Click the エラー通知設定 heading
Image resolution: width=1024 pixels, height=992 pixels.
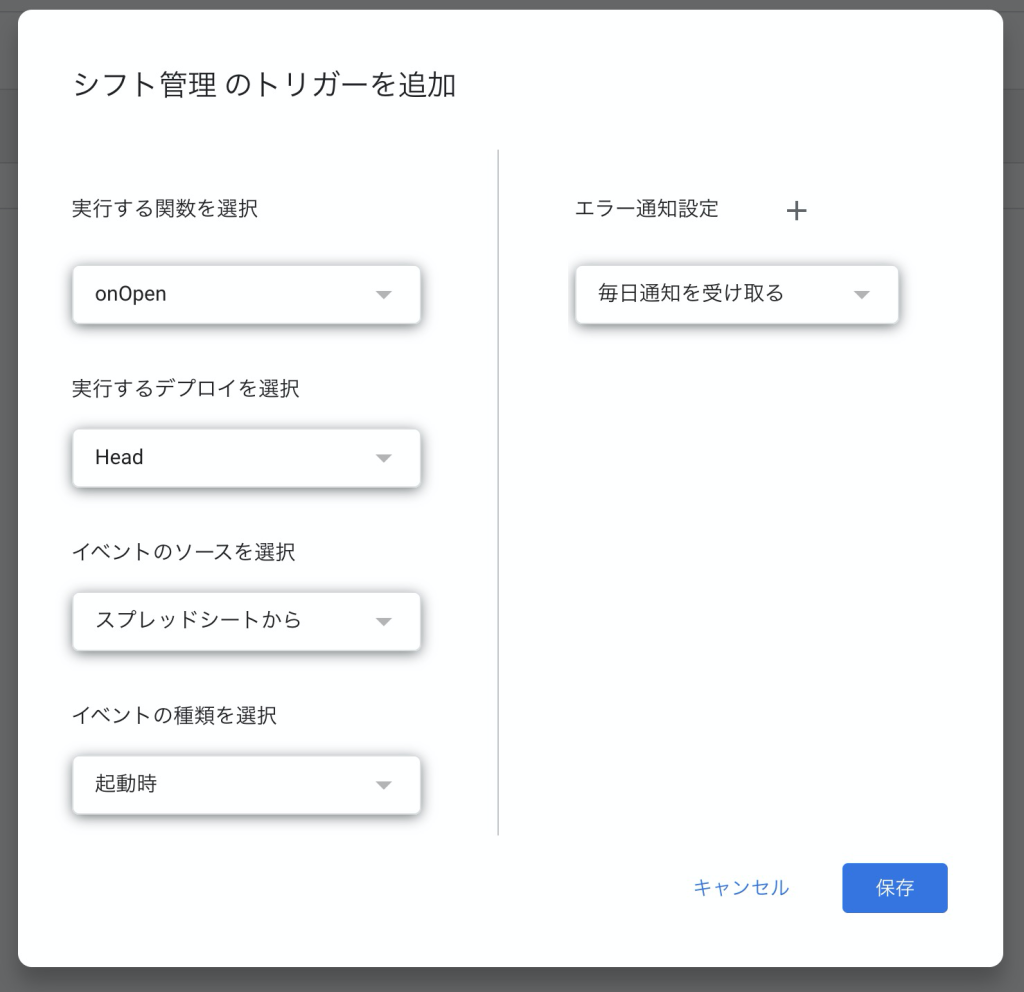pos(647,209)
